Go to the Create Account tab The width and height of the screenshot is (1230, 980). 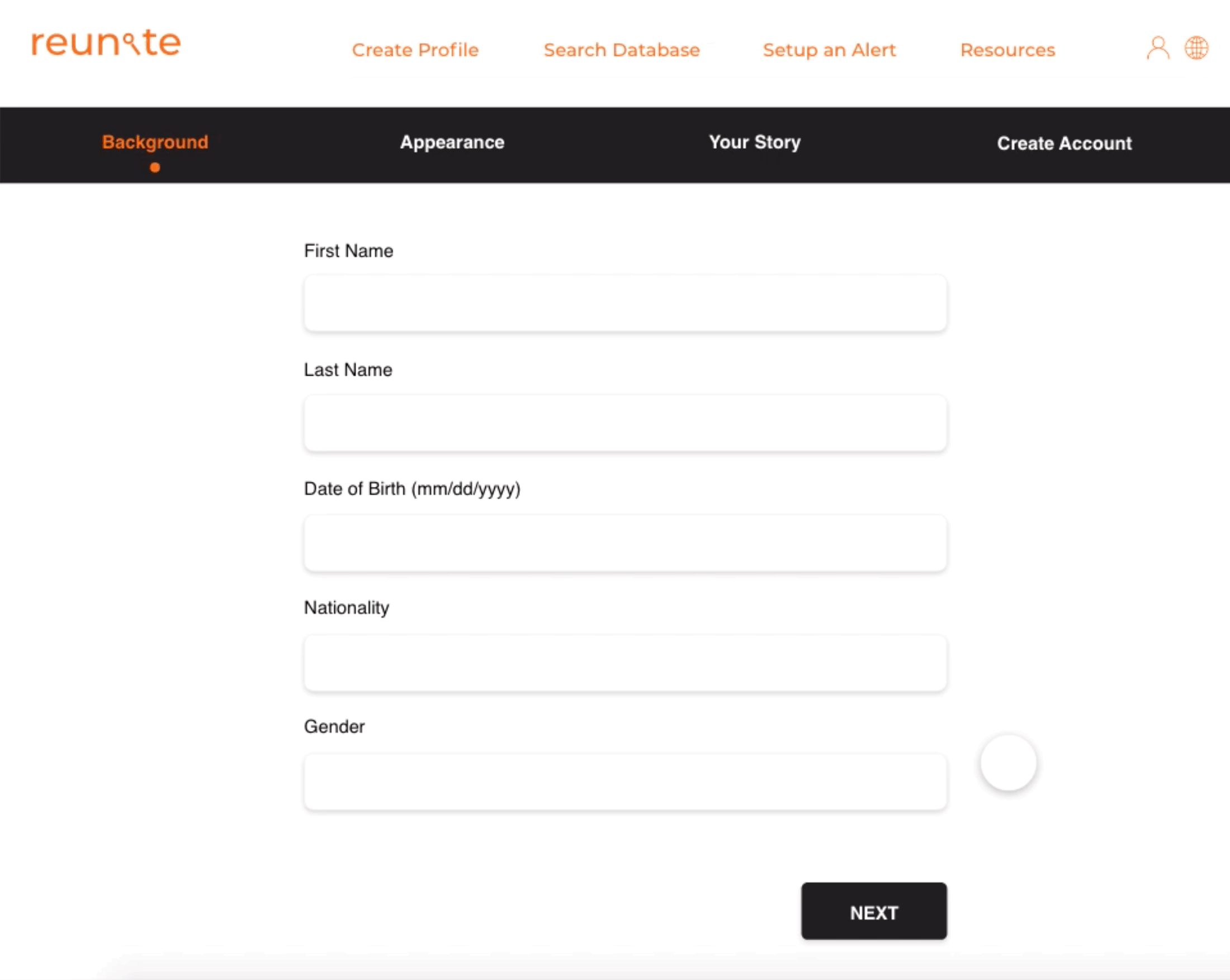[1064, 143]
